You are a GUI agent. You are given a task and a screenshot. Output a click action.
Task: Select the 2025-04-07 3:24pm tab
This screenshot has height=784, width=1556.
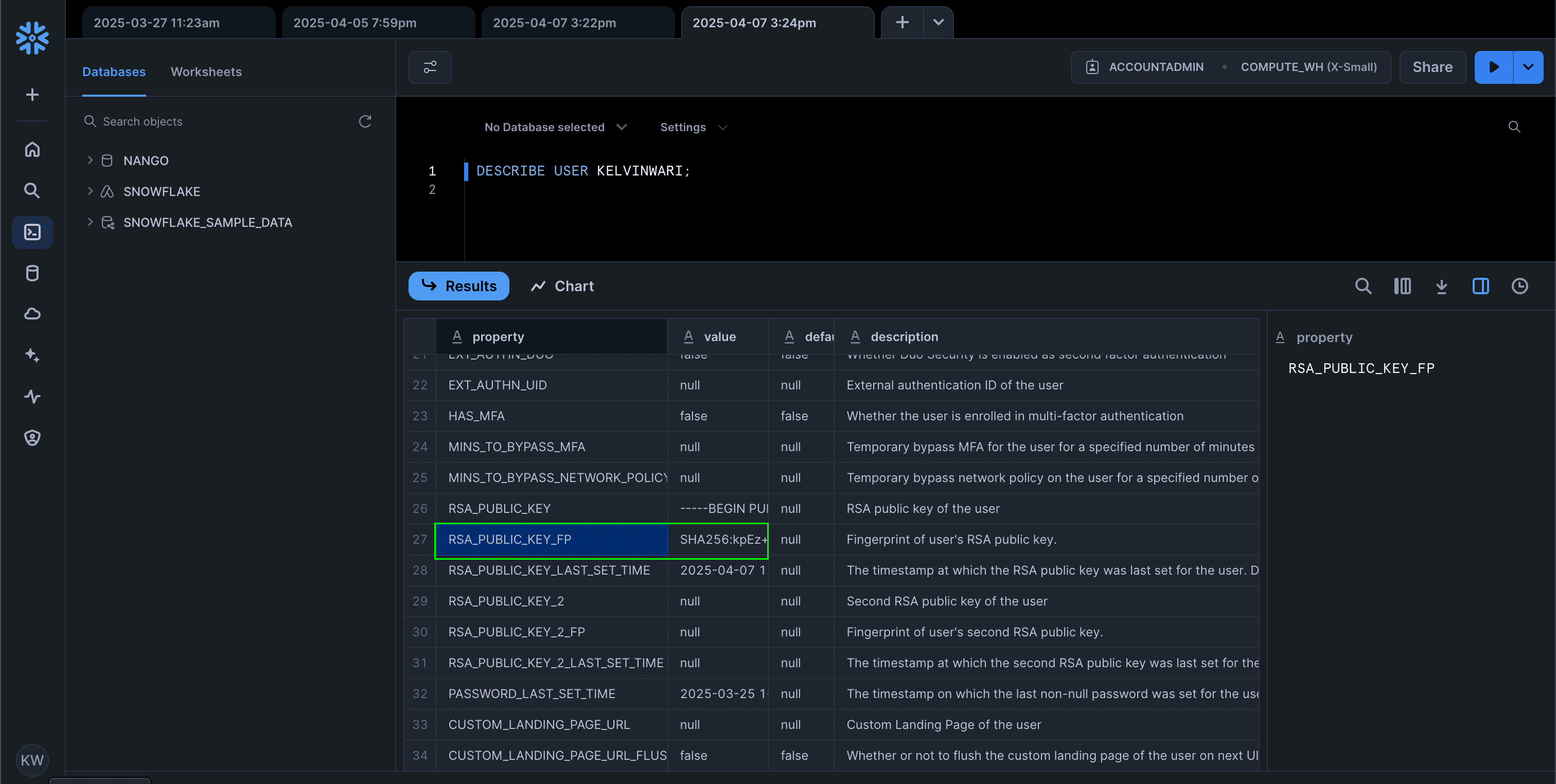(777, 22)
